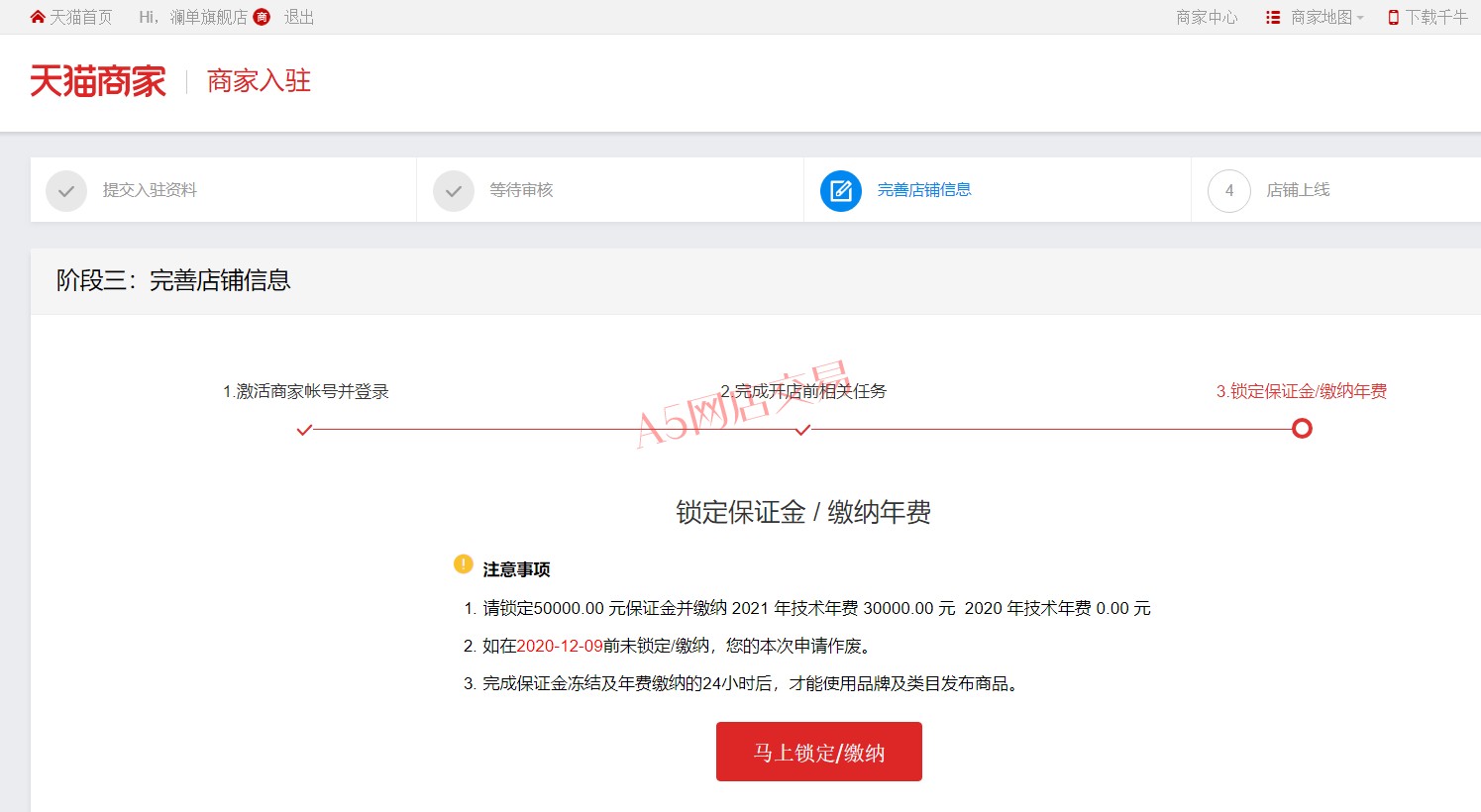Image resolution: width=1481 pixels, height=812 pixels.
Task: Click the 阶段三：完善店铺信息 heading
Action: 173,280
